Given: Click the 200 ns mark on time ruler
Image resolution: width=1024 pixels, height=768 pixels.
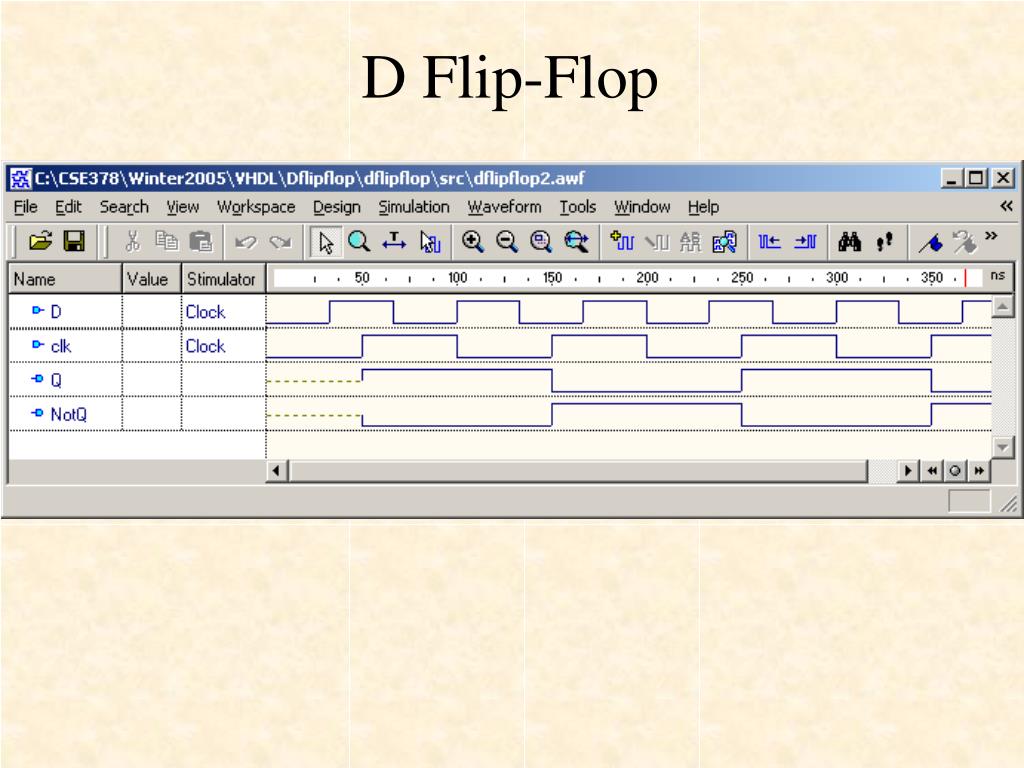Looking at the screenshot, I should click(x=647, y=278).
